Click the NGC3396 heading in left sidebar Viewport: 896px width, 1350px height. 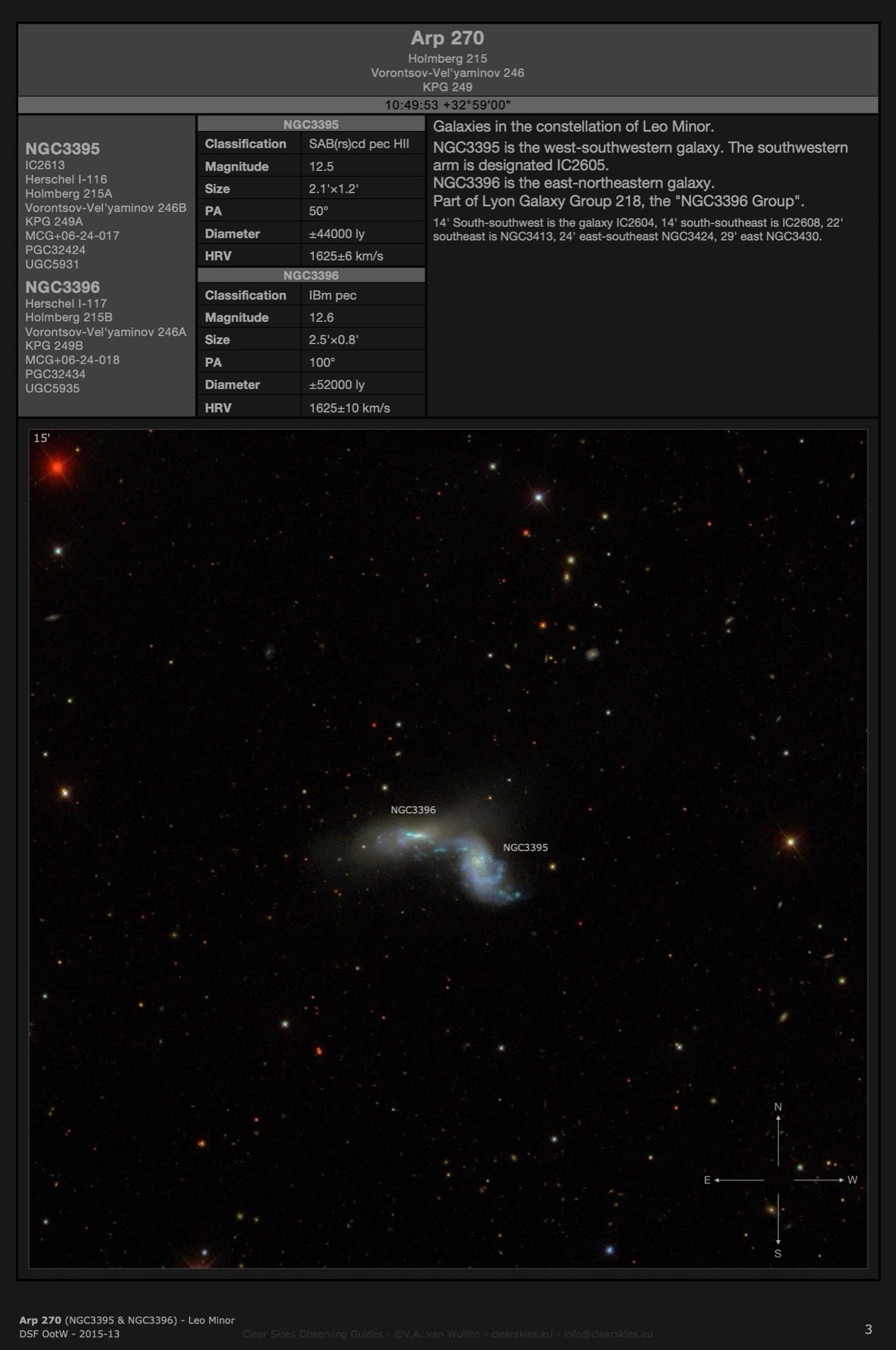tap(63, 287)
